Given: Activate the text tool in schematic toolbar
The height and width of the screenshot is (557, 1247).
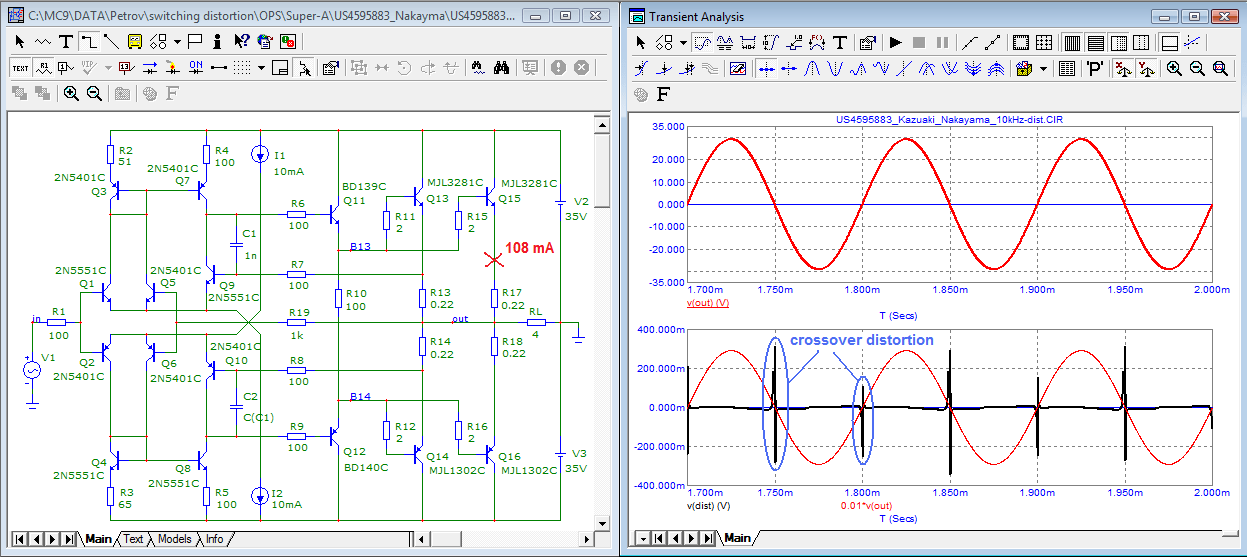Looking at the screenshot, I should pos(65,41).
